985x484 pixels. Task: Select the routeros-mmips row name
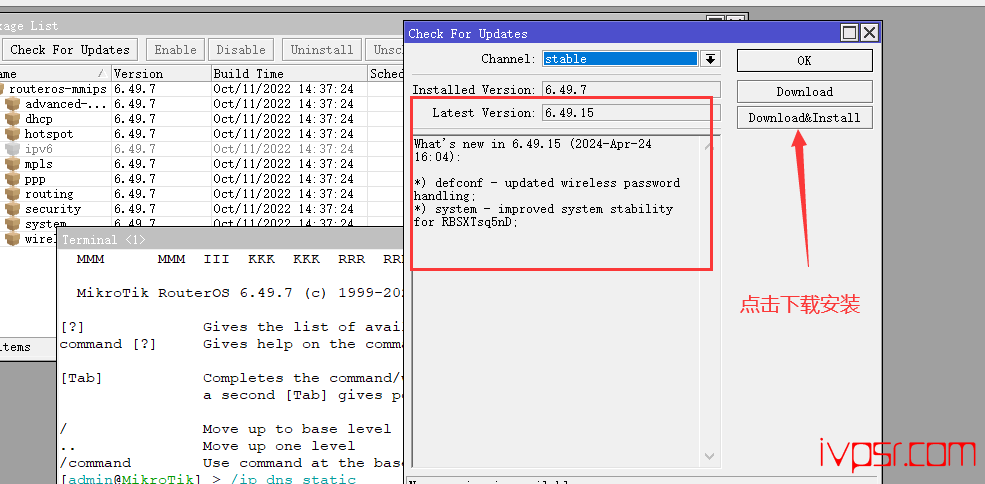tap(58, 89)
